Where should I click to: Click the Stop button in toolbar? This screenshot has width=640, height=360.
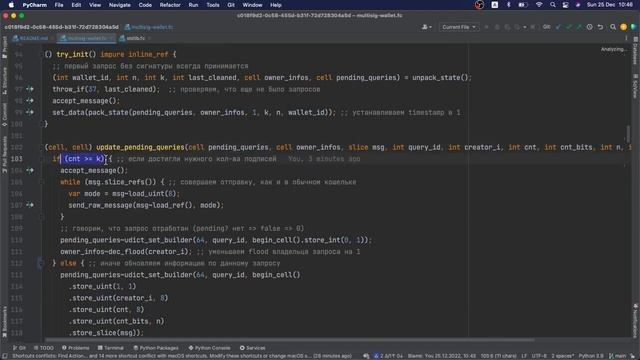(533, 27)
